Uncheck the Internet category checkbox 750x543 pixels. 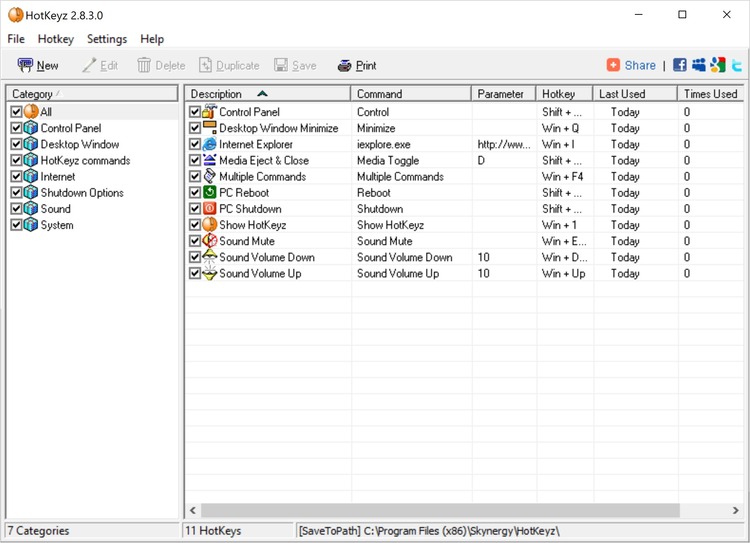click(x=16, y=177)
